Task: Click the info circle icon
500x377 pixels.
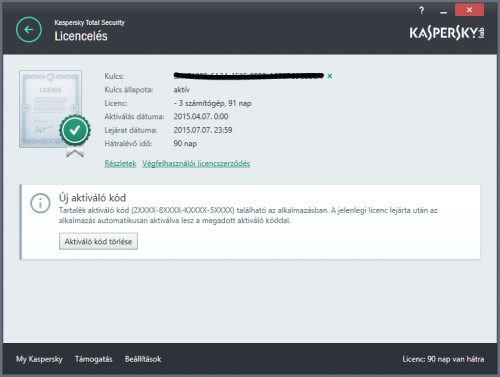Action: (40, 203)
